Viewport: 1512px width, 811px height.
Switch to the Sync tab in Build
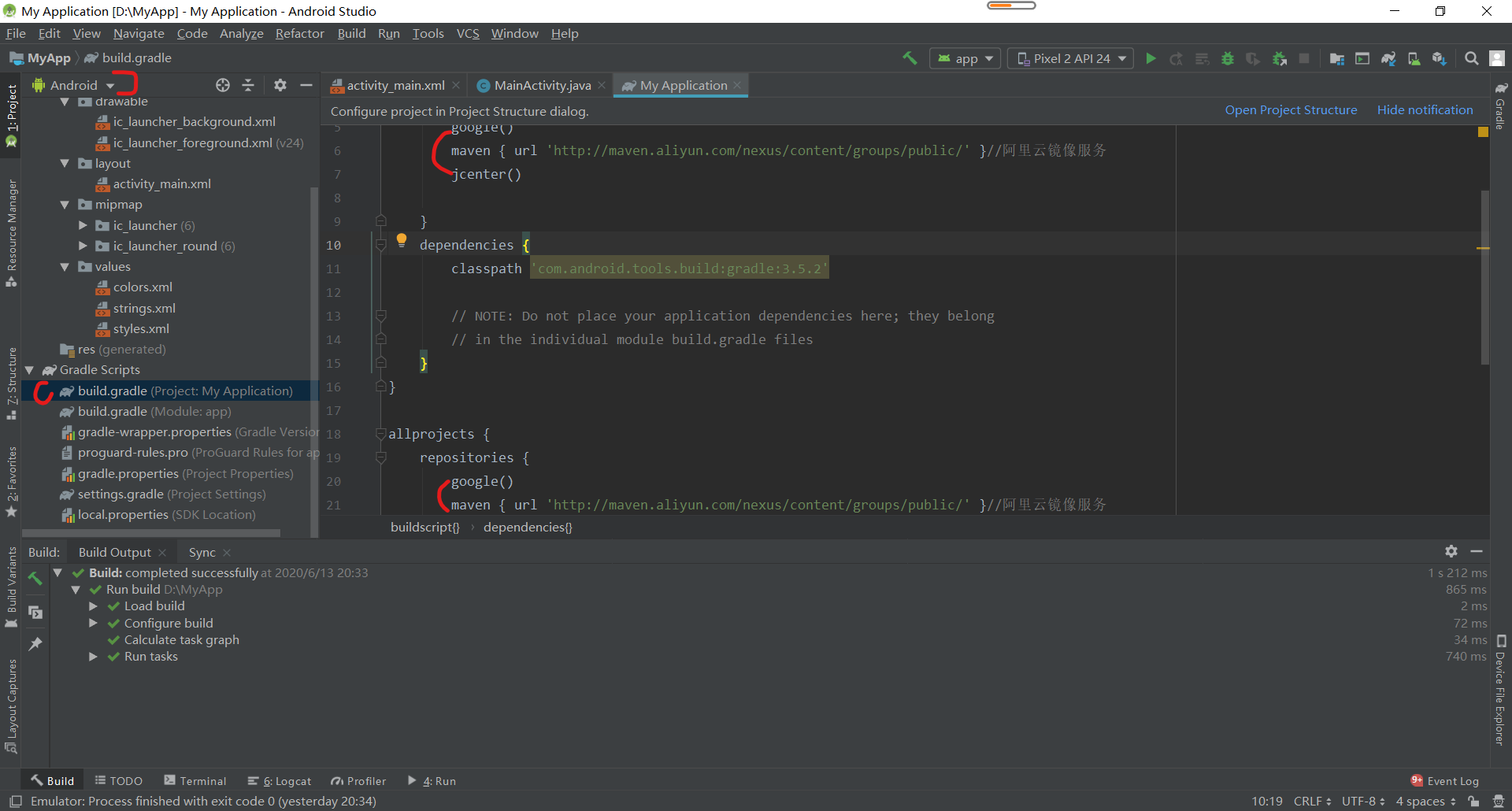tap(202, 552)
